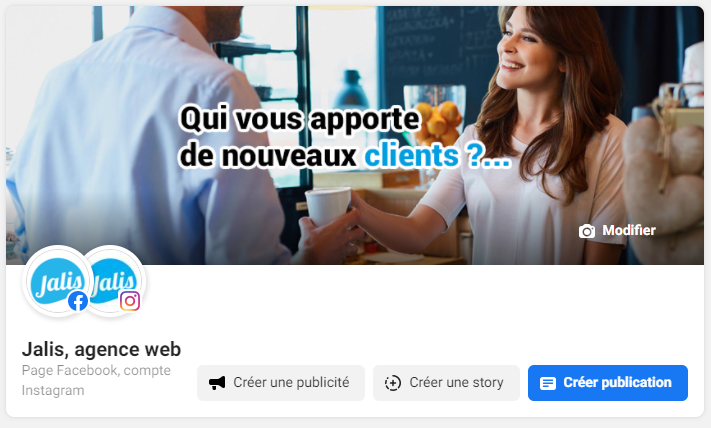Click the blue Créer publication button

tap(608, 383)
